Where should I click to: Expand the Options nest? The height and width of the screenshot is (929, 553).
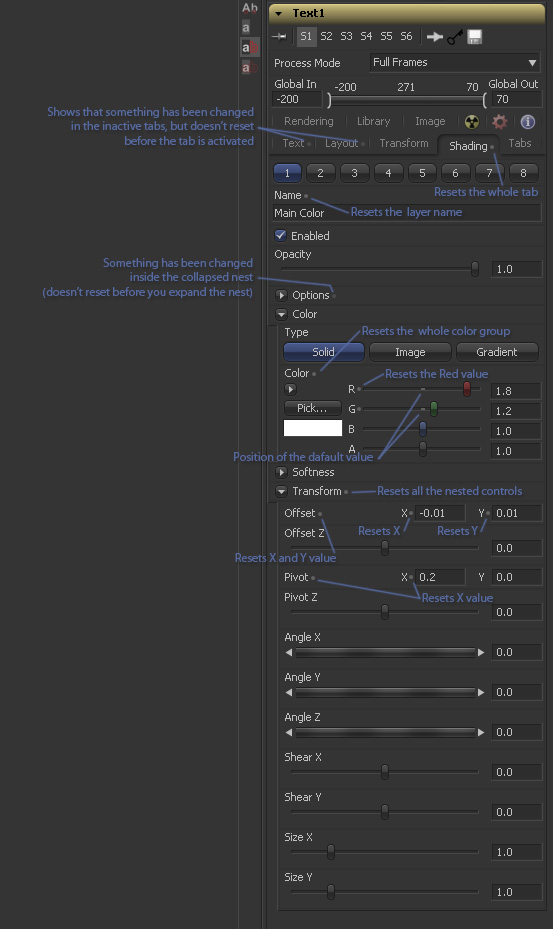[282, 295]
